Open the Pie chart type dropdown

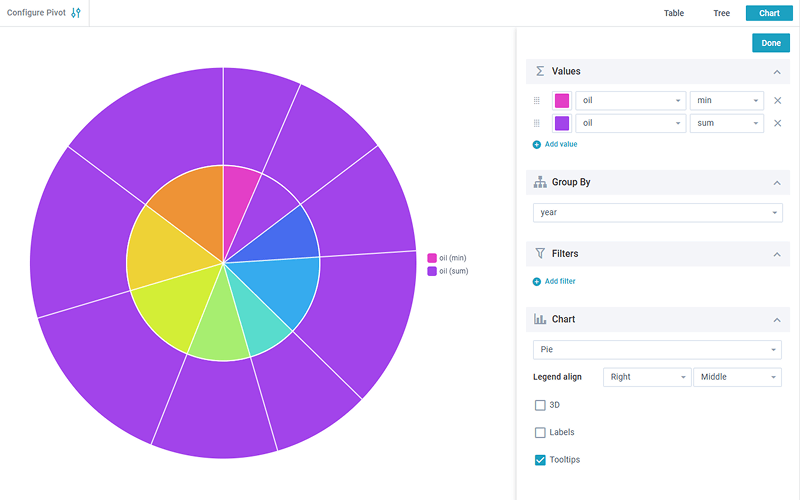click(x=657, y=349)
